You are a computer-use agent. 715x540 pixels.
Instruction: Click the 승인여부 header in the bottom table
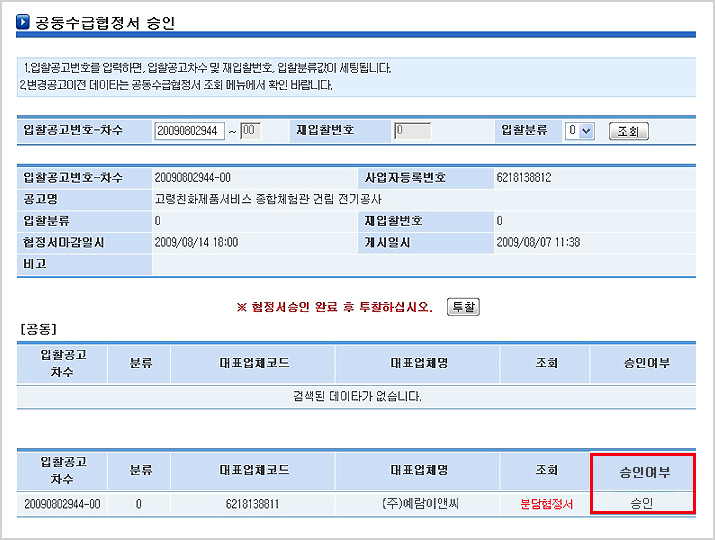(641, 470)
